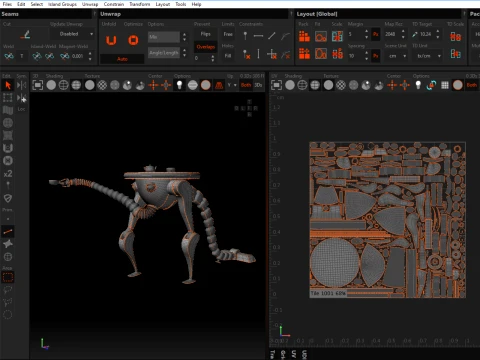Click the pin constraint icon
480x360 pixels.
pos(245,35)
